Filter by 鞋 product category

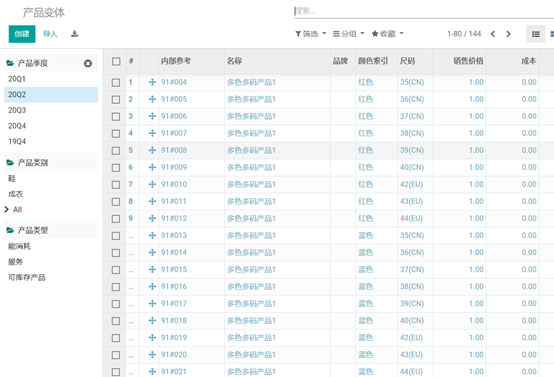pos(12,179)
